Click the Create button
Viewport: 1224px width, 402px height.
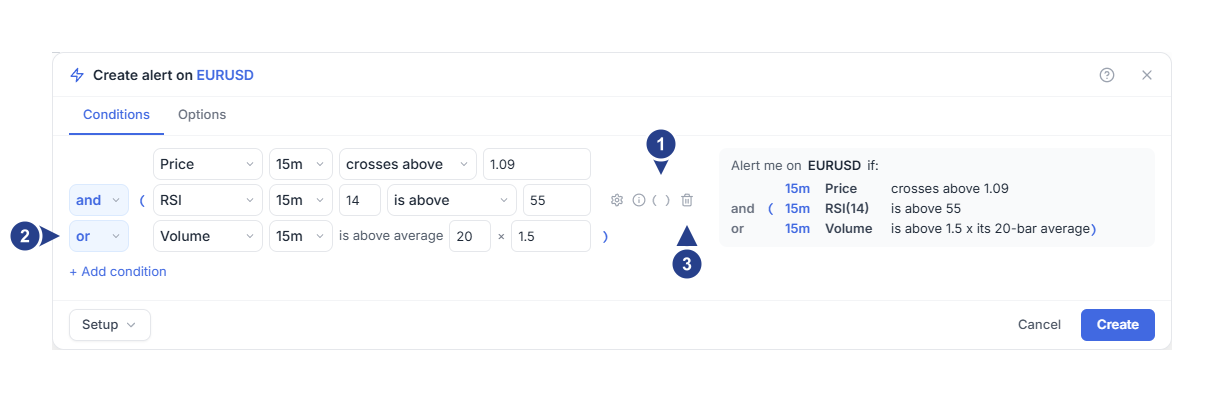(x=1118, y=325)
